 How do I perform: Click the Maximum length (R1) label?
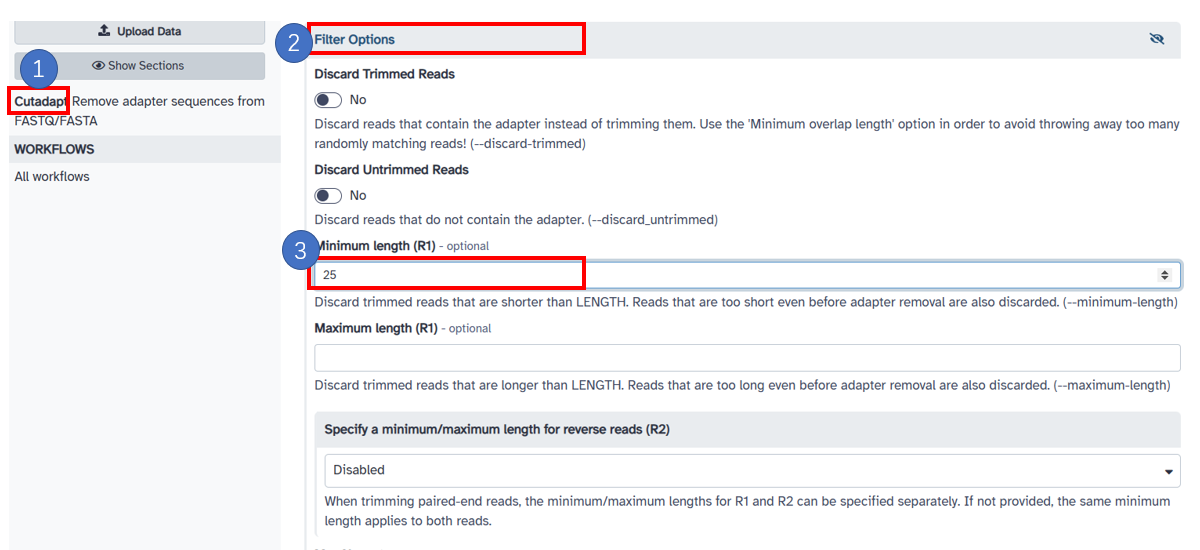[376, 328]
